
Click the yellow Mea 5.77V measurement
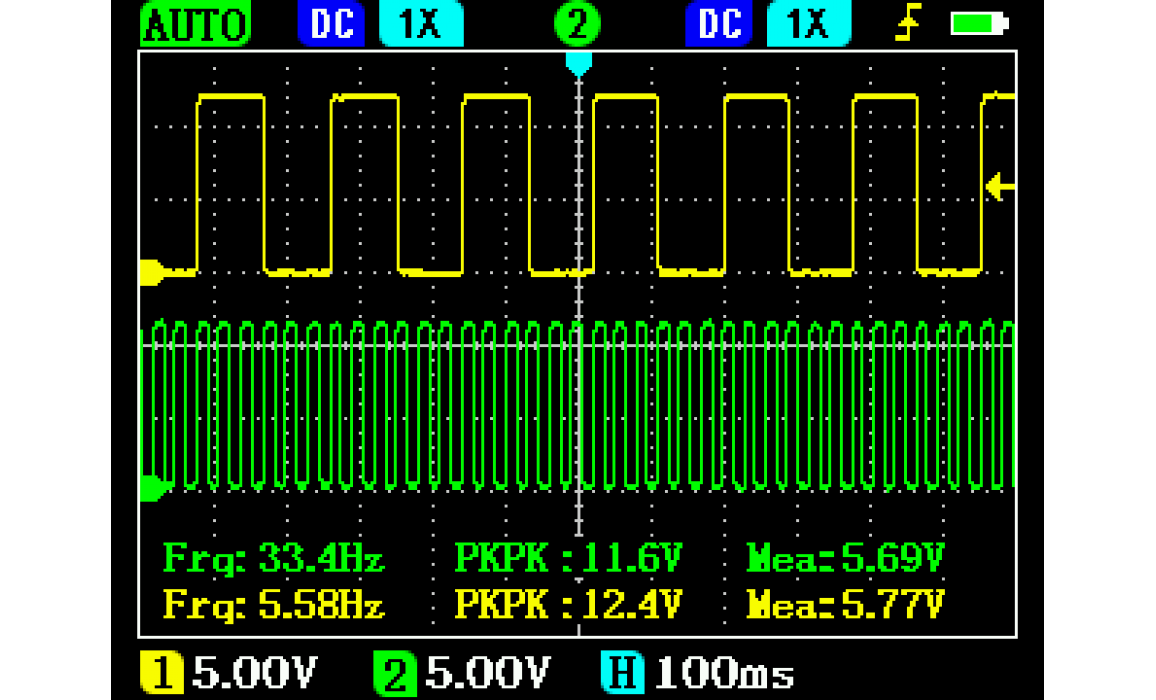coord(846,604)
